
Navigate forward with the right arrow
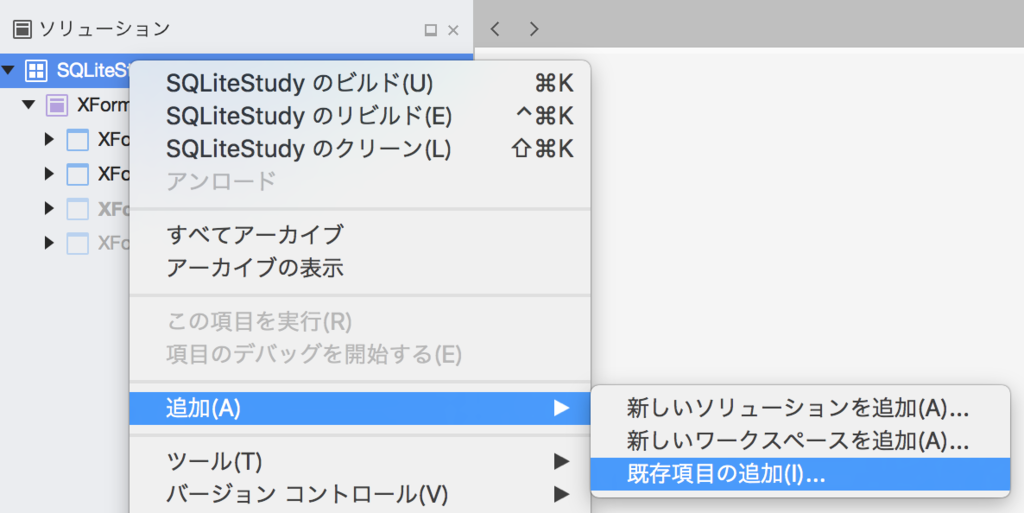[x=534, y=29]
